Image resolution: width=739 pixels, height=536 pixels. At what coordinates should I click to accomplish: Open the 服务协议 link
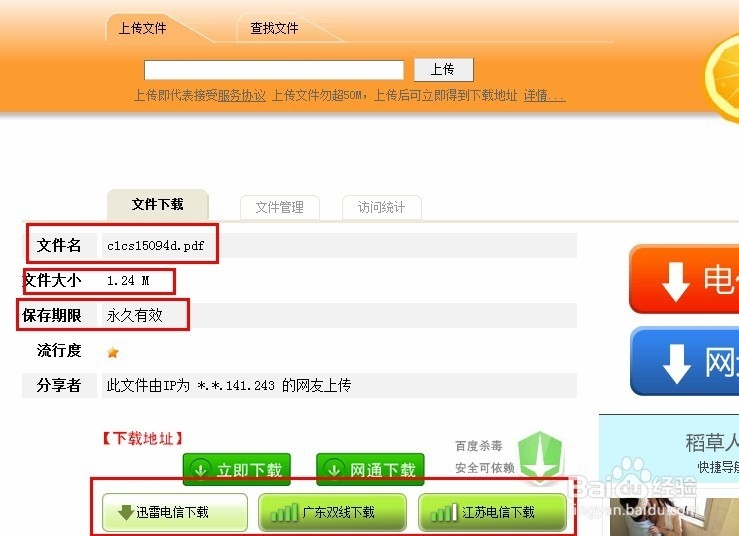pyautogui.click(x=242, y=96)
